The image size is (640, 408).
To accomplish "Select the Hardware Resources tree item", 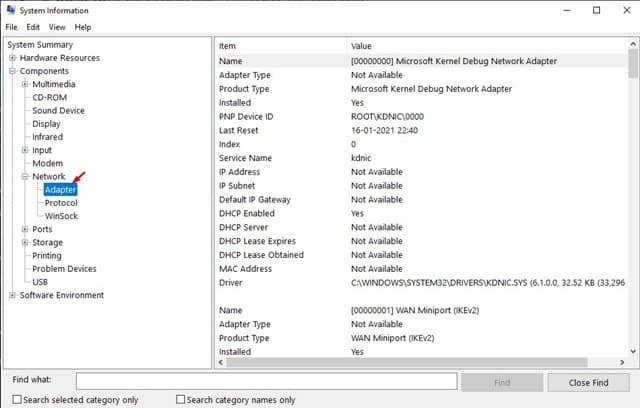I will [x=60, y=58].
